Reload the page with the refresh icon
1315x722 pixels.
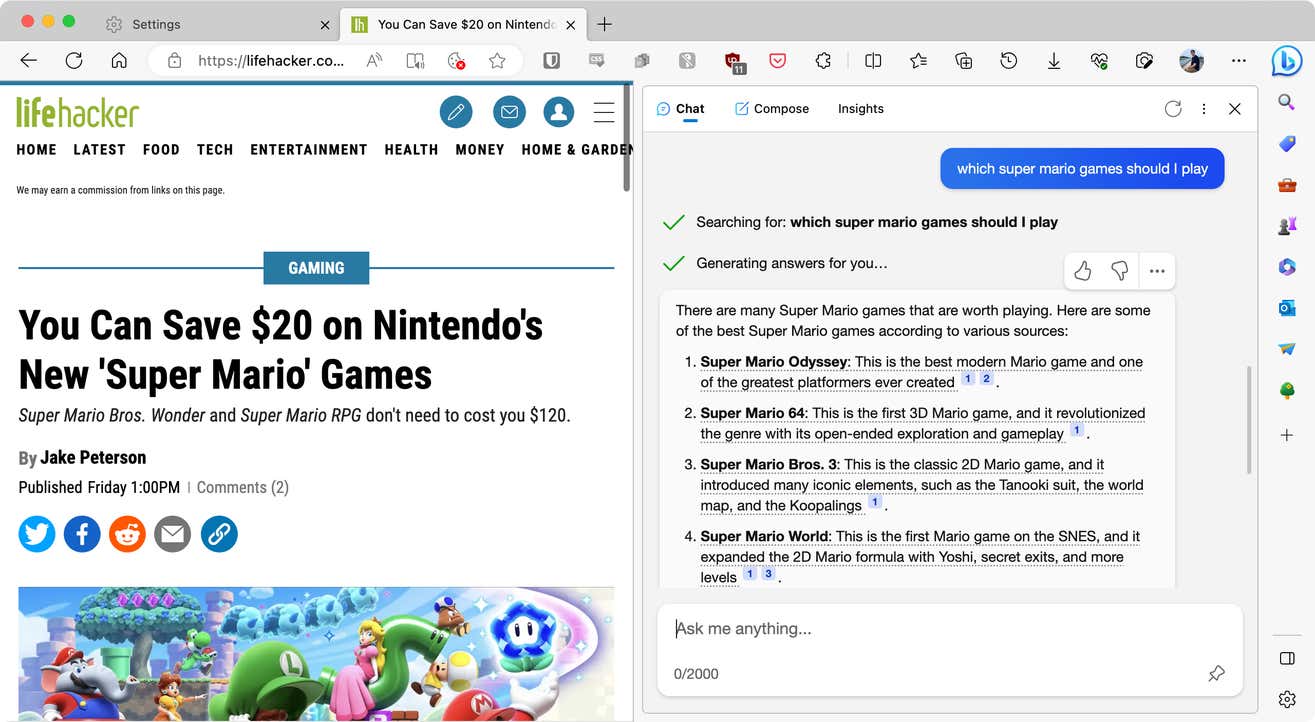(74, 61)
